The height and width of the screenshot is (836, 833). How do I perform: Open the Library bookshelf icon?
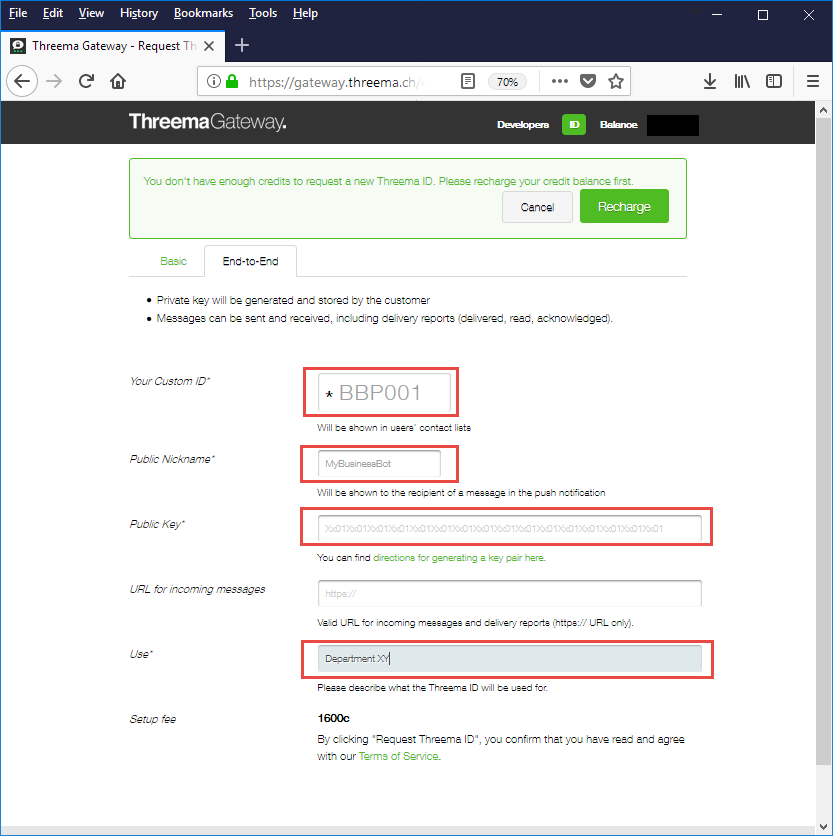742,81
